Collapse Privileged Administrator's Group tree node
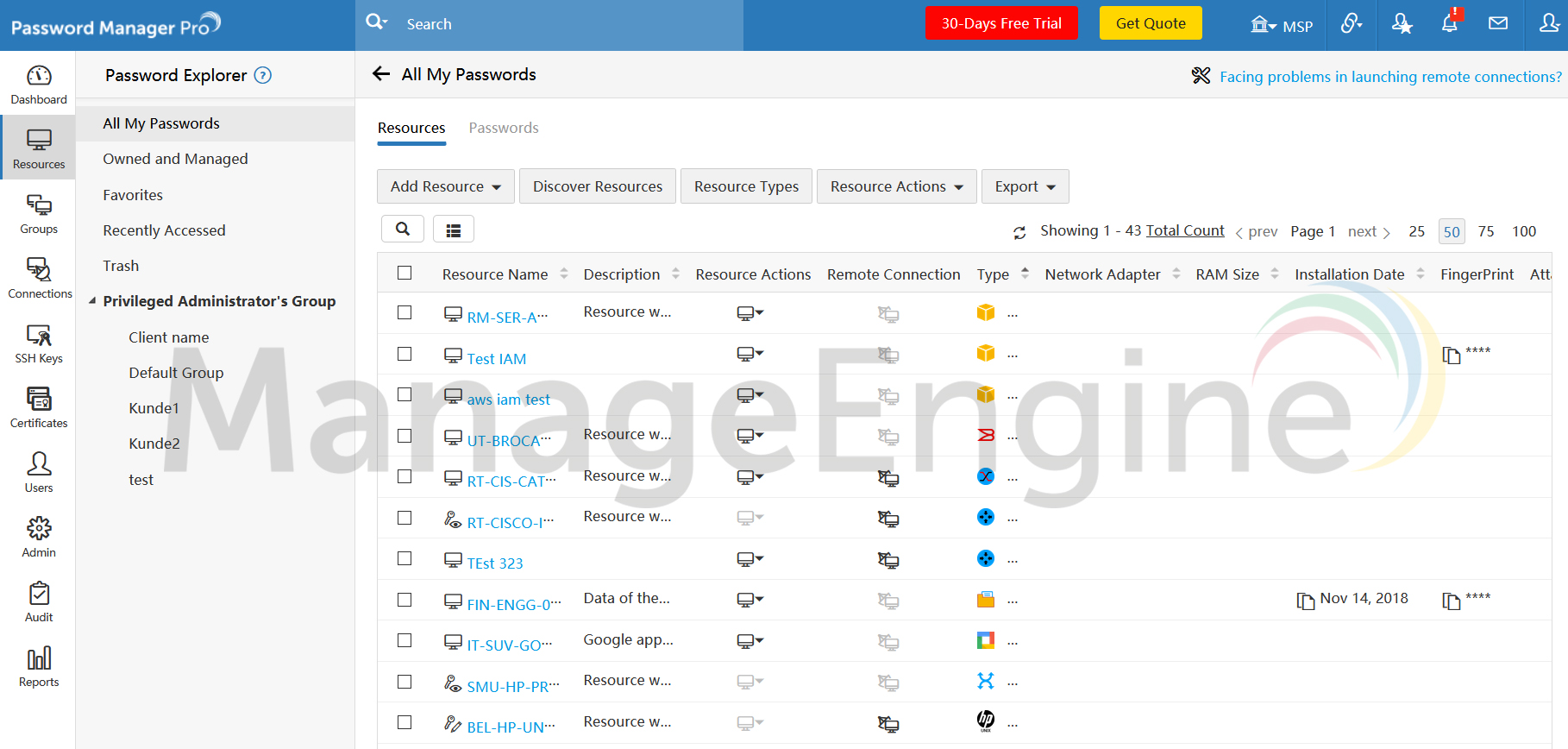 tap(92, 301)
